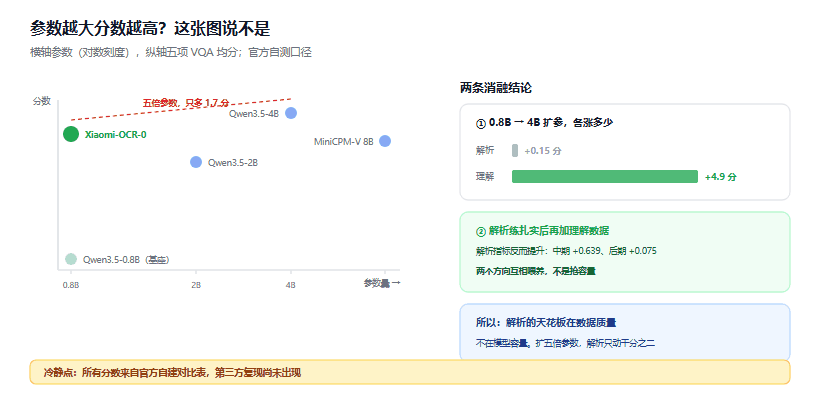Click the +0.15 分 value
This screenshot has height=396, width=820.
543,151
